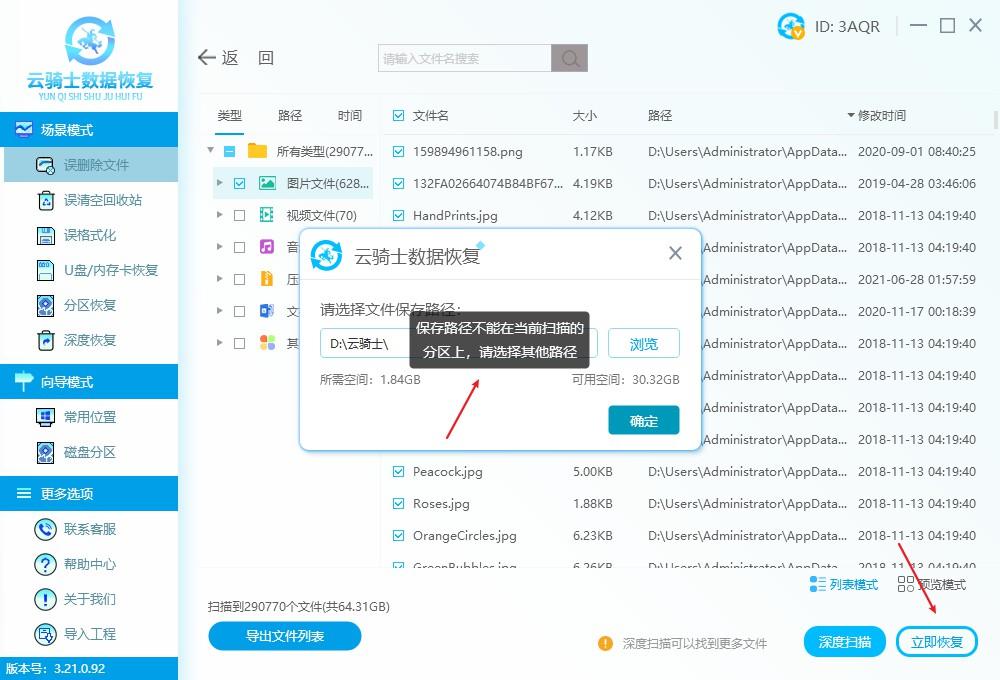Select the 视频文件(70) category row
Screen dimensions: 1000x680
coord(293,216)
